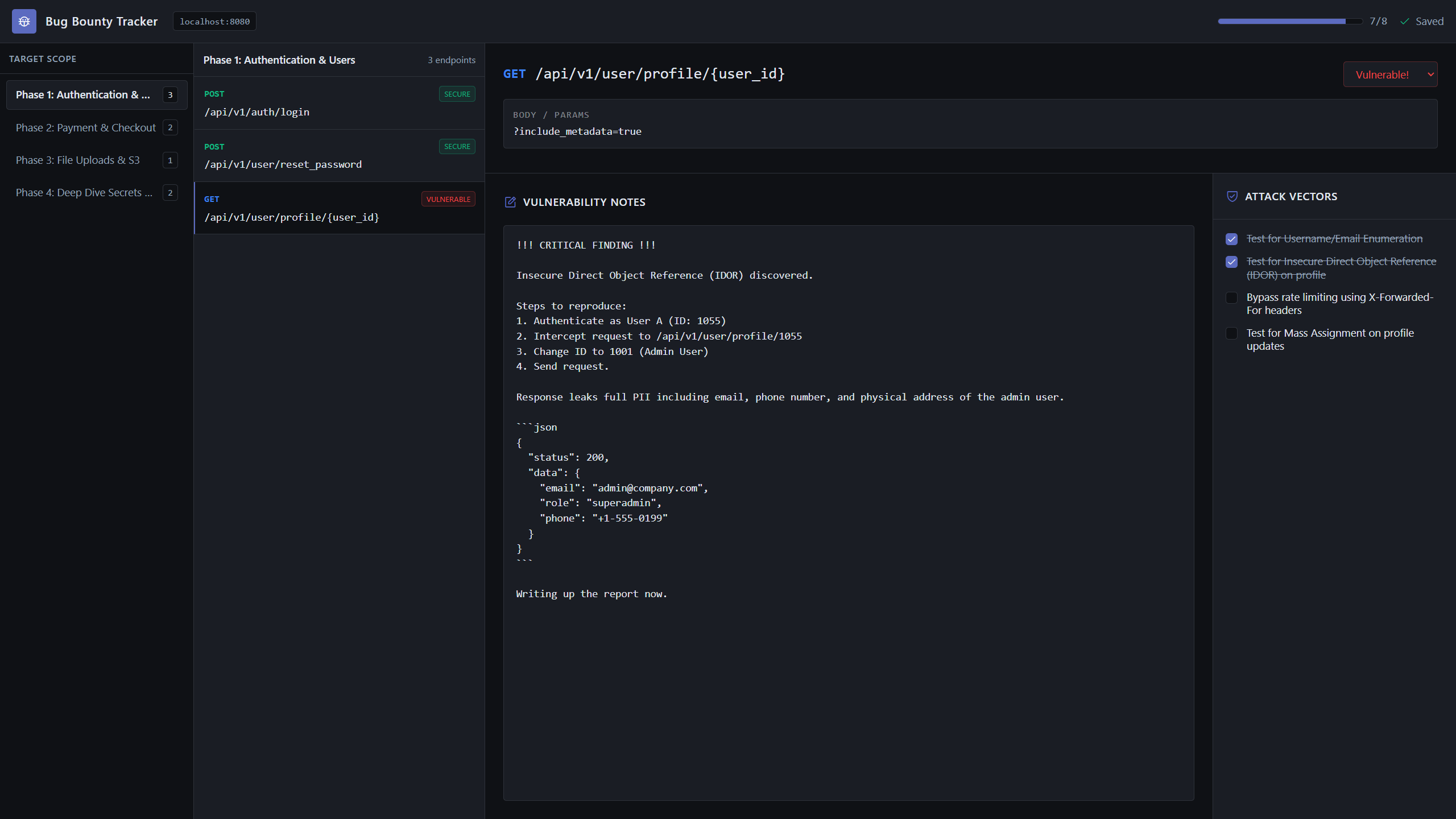This screenshot has height=819, width=1456.
Task: Click into the vulnerability notes text area
Action: click(849, 513)
